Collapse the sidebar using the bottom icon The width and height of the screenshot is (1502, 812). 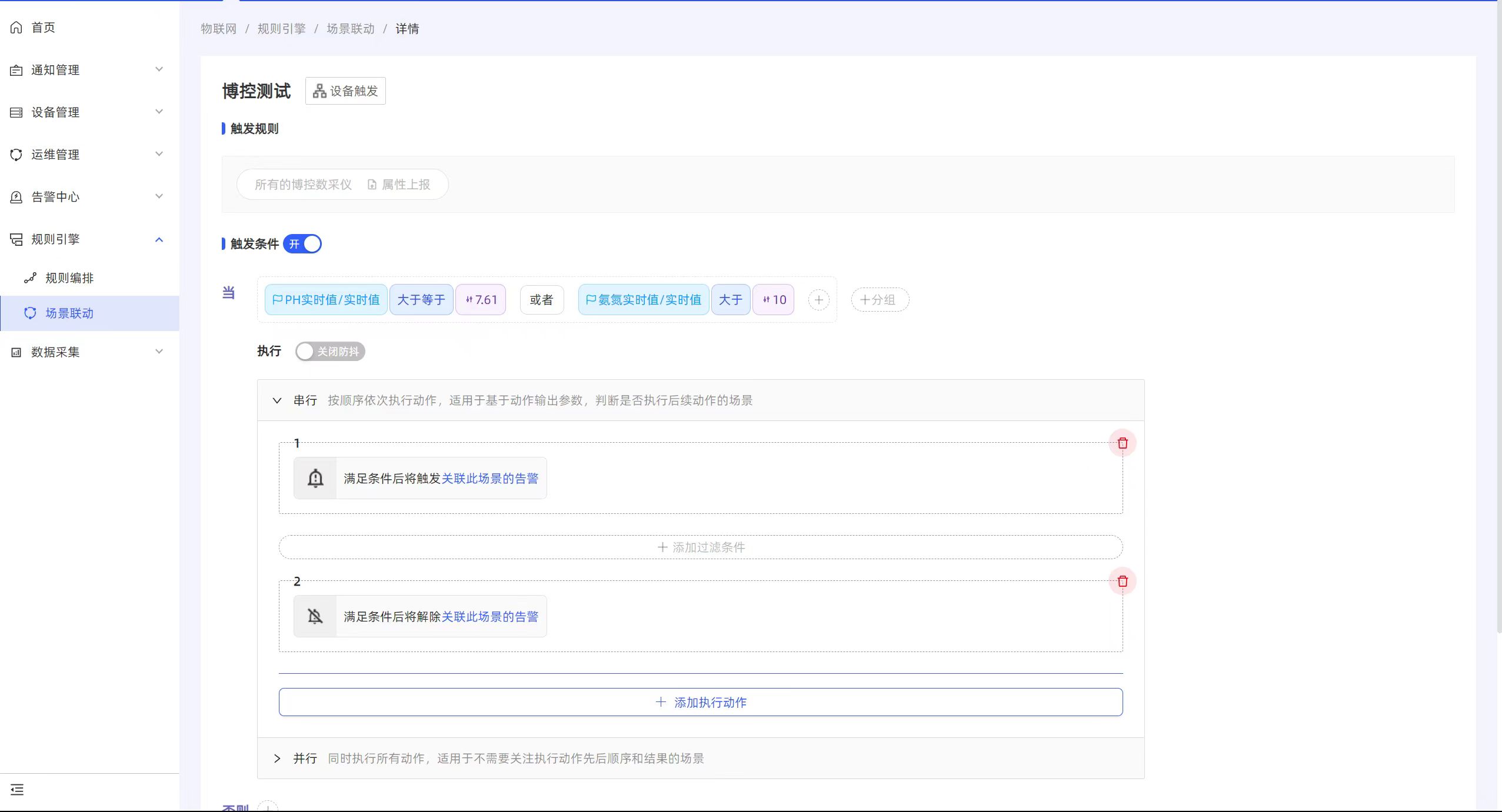[x=17, y=790]
